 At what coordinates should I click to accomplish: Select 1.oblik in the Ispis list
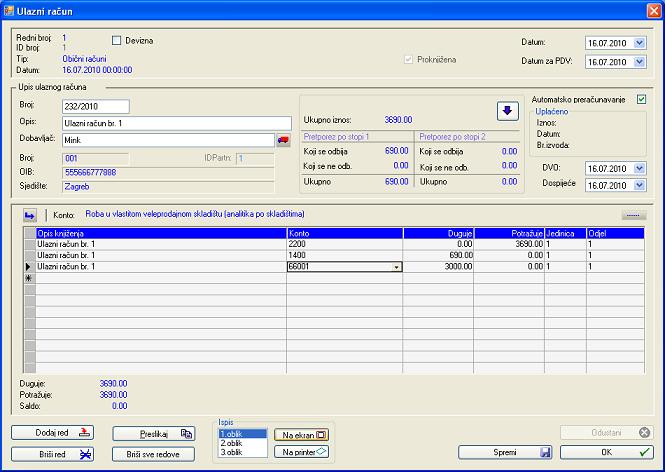click(243, 434)
